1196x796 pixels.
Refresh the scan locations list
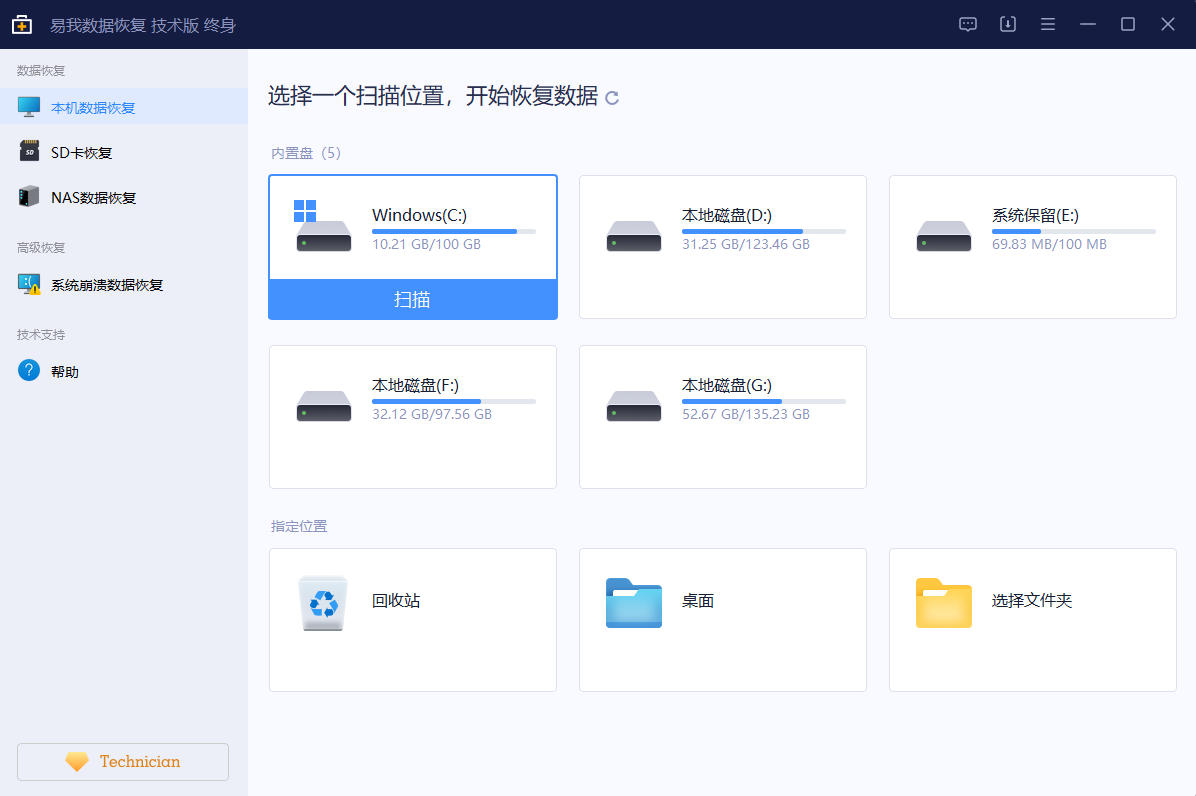(x=613, y=98)
